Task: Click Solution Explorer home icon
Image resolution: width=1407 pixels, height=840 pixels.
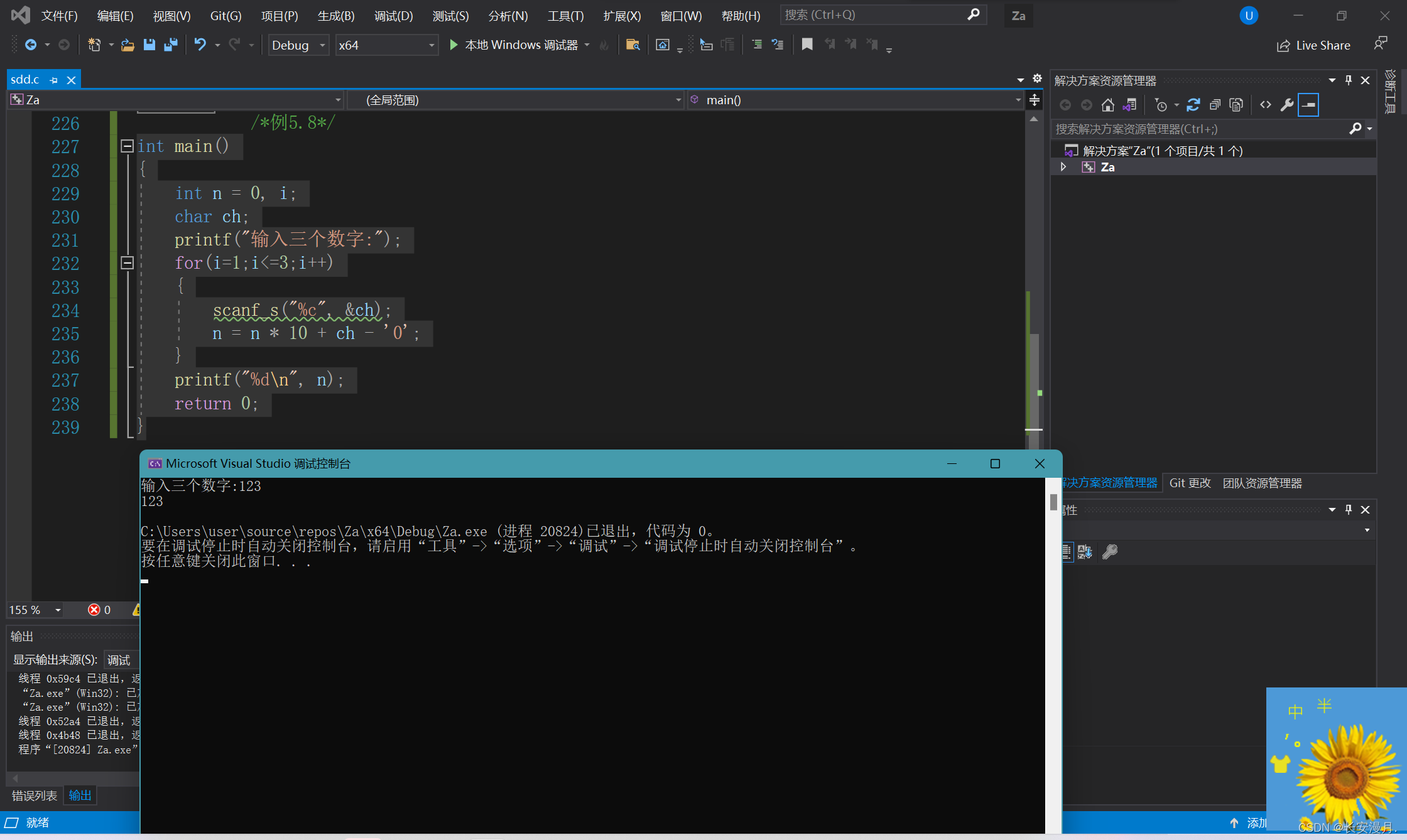Action: (x=1108, y=105)
